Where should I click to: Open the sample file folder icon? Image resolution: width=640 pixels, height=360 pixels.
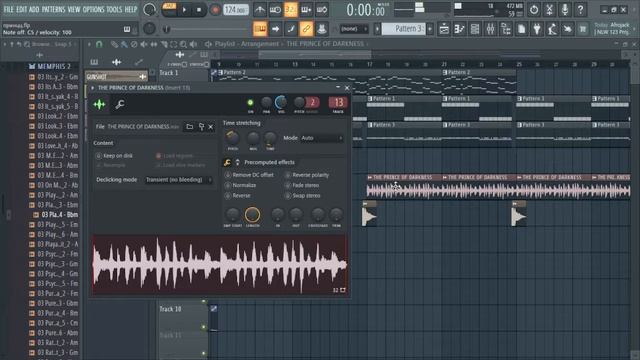189,127
